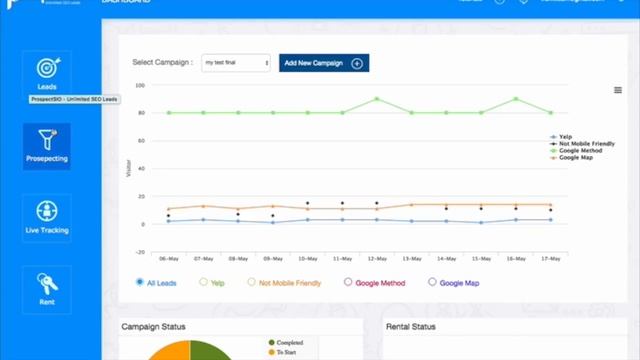Open the chart hamburger context menu

[618, 90]
